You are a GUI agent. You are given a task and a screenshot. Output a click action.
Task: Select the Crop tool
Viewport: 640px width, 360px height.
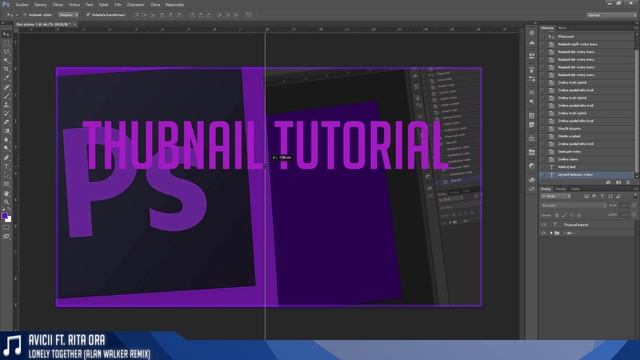[x=6, y=69]
